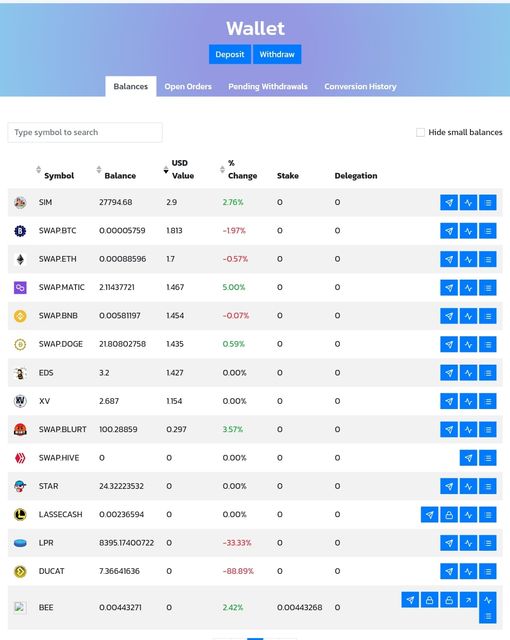Send SIM tokens using paper plane icon
This screenshot has height=640, width=510.
[x=449, y=202]
